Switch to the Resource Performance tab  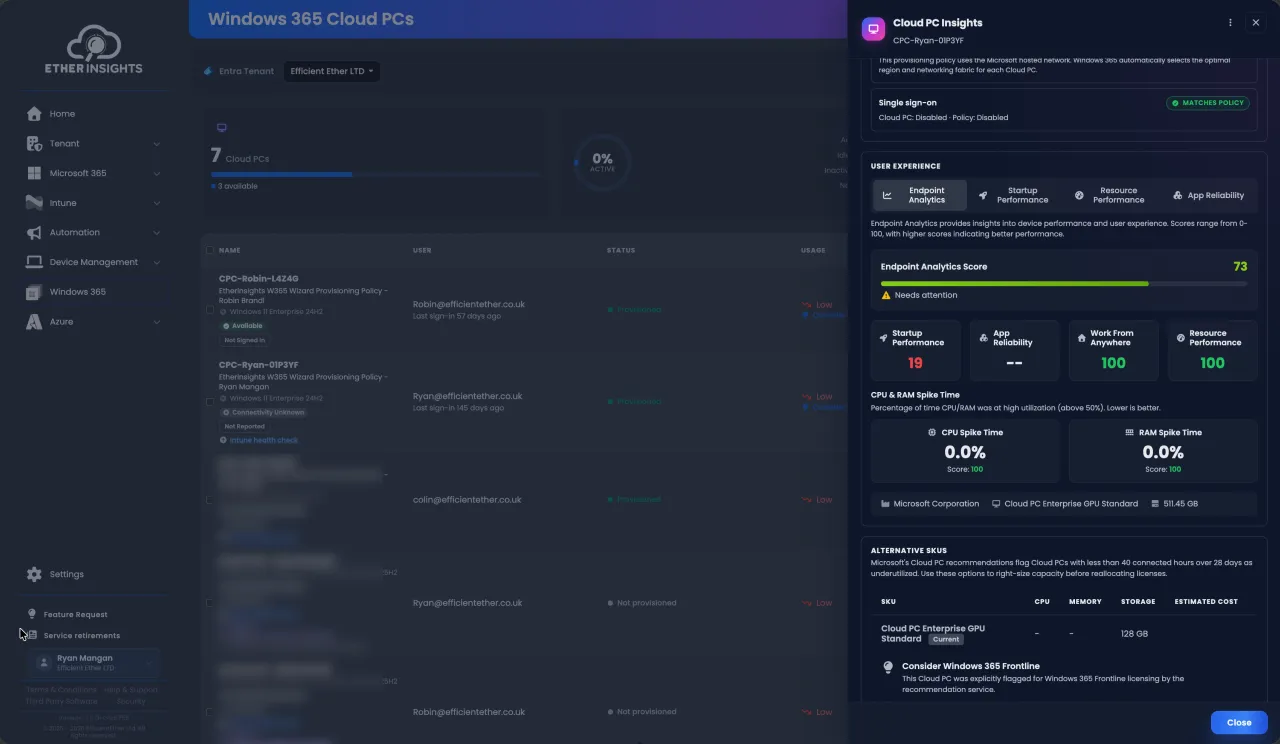click(1110, 195)
